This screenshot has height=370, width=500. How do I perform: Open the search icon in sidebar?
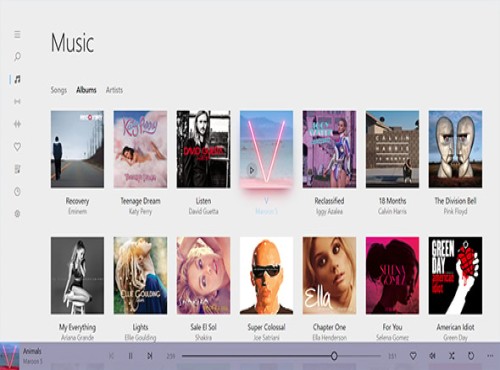(17, 56)
